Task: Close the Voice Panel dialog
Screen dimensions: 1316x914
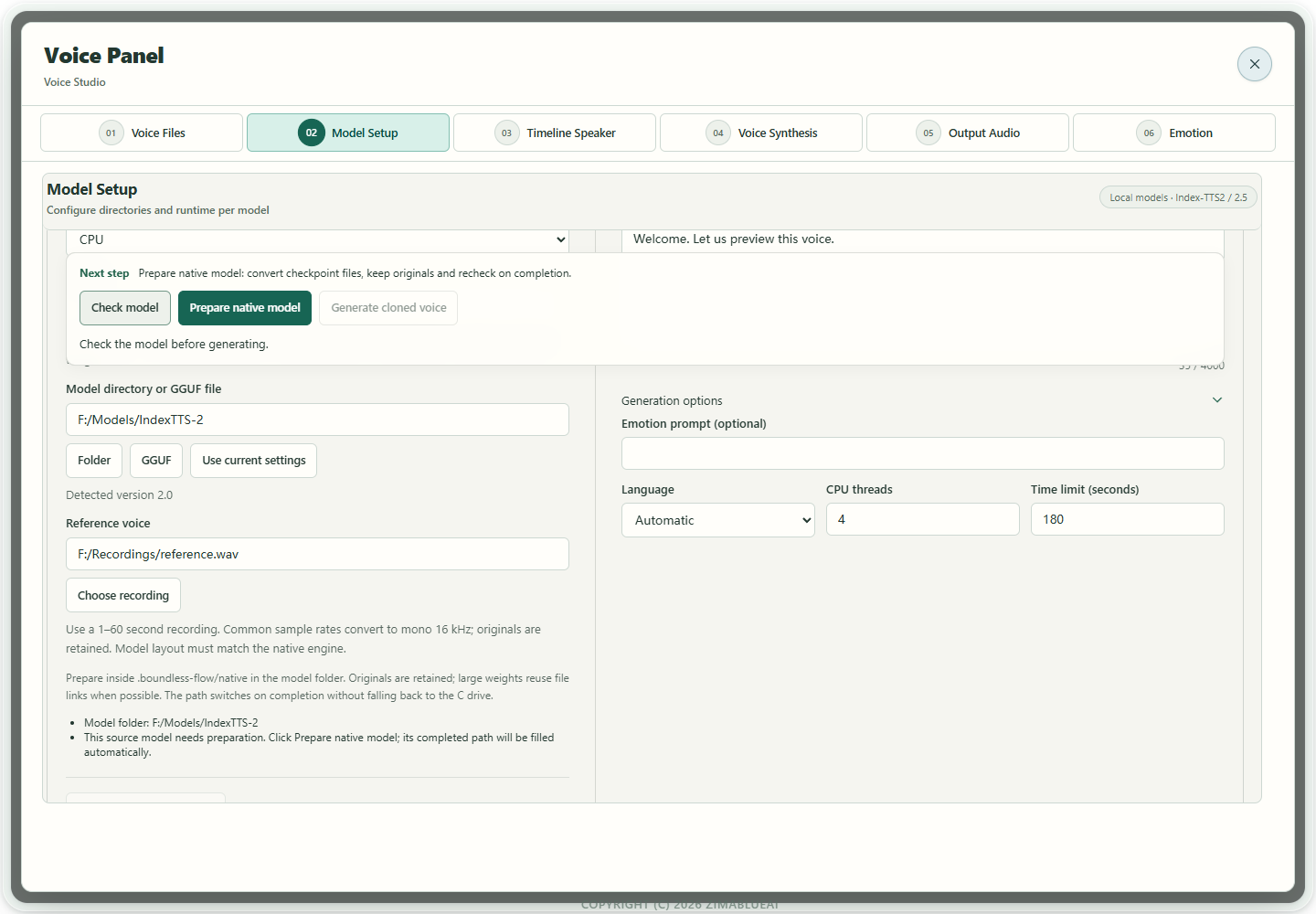Action: point(1254,64)
